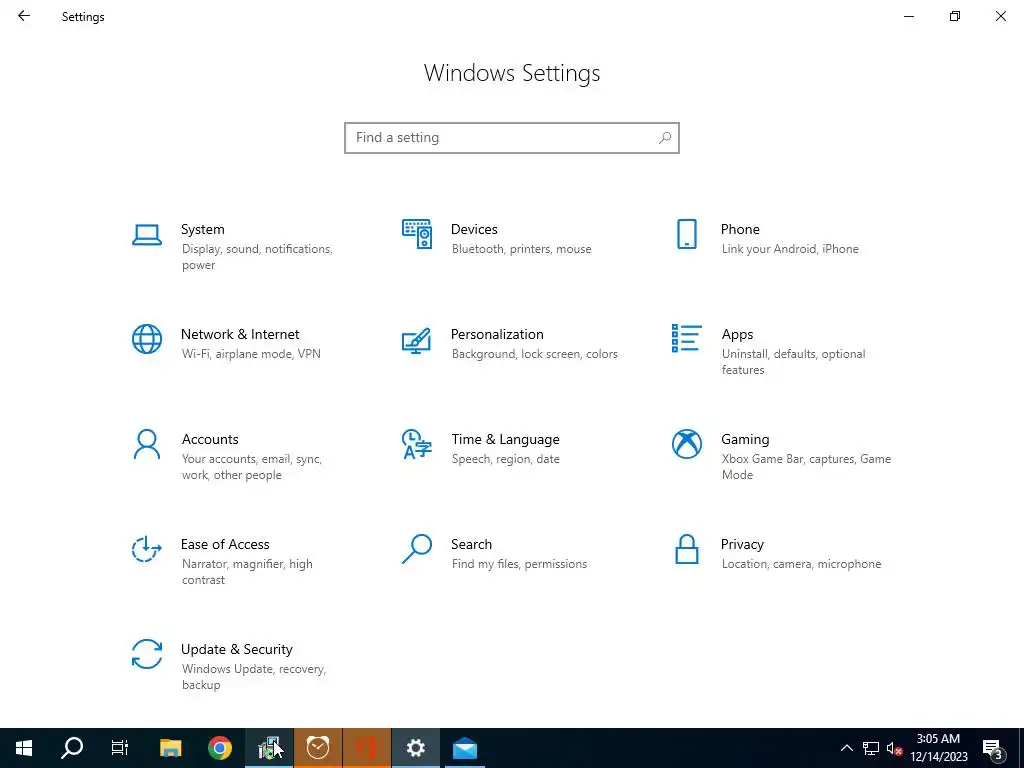Screen dimensions: 1024x768
Task: Click the Devices keyboard and speaker icon
Action: pyautogui.click(x=417, y=234)
